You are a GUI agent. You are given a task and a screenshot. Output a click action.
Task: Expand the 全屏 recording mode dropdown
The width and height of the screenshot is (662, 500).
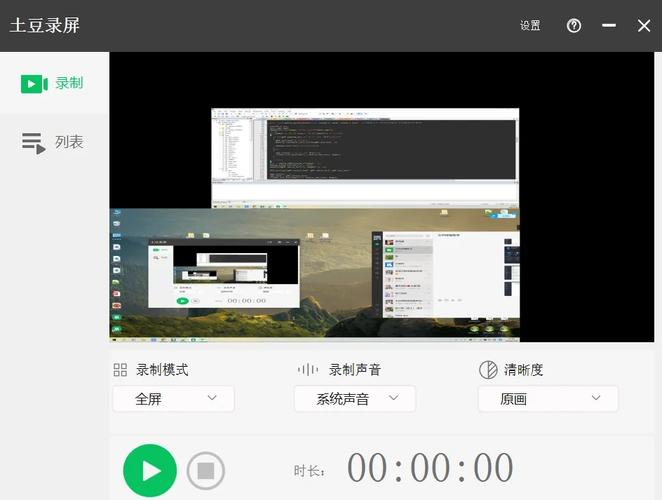pos(173,398)
